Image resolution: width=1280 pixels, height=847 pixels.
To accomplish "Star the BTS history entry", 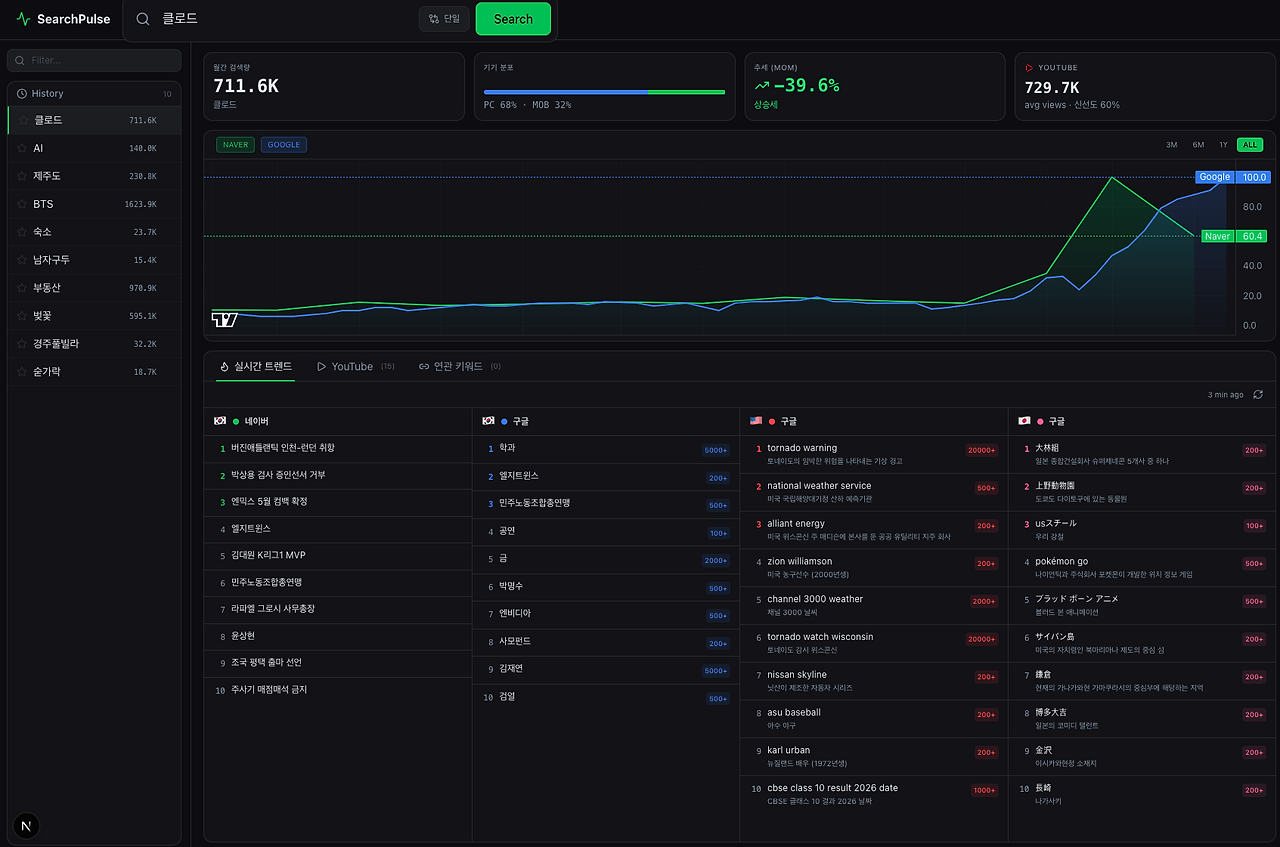I will (23, 204).
